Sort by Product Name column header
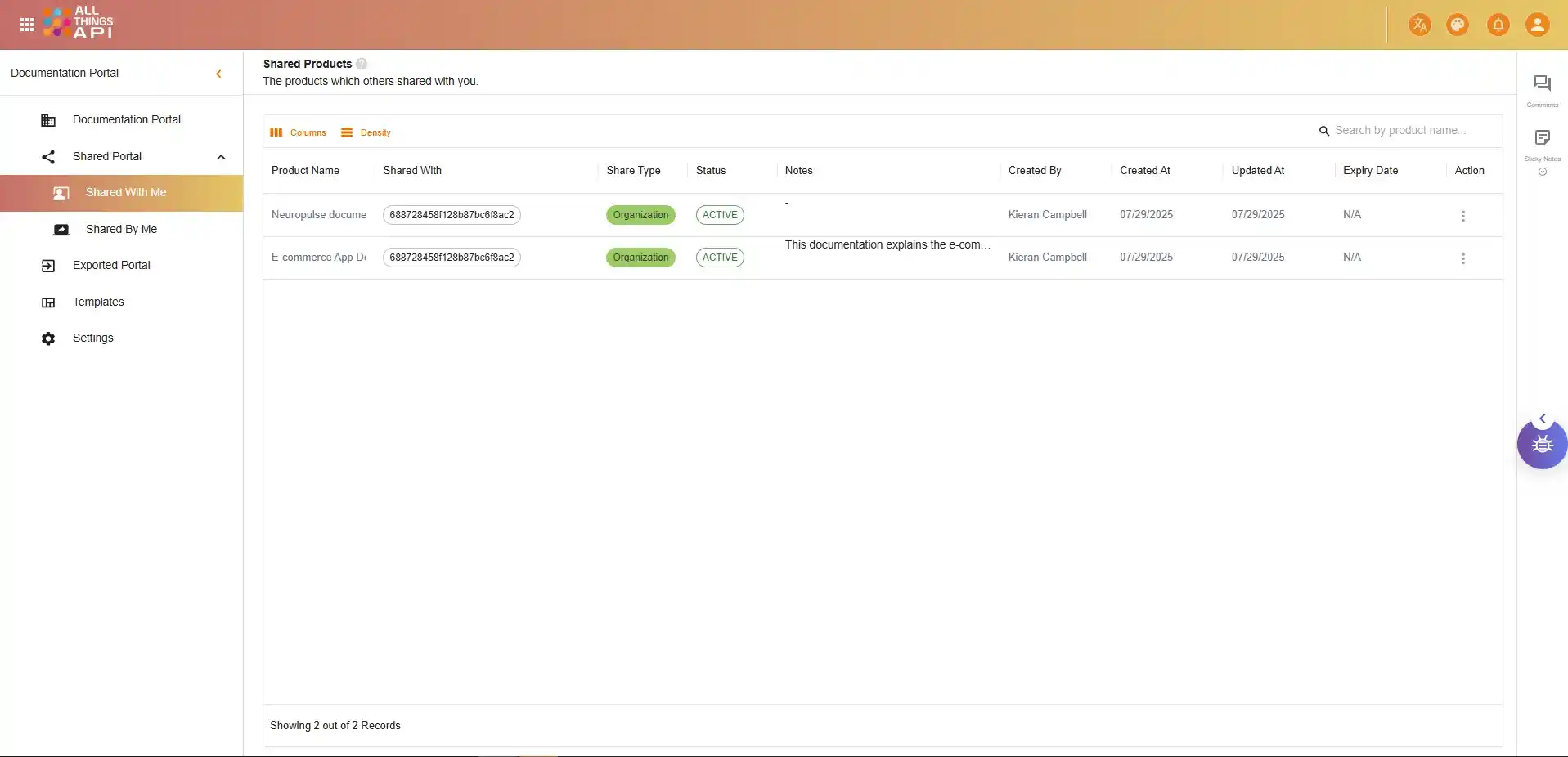 click(305, 171)
